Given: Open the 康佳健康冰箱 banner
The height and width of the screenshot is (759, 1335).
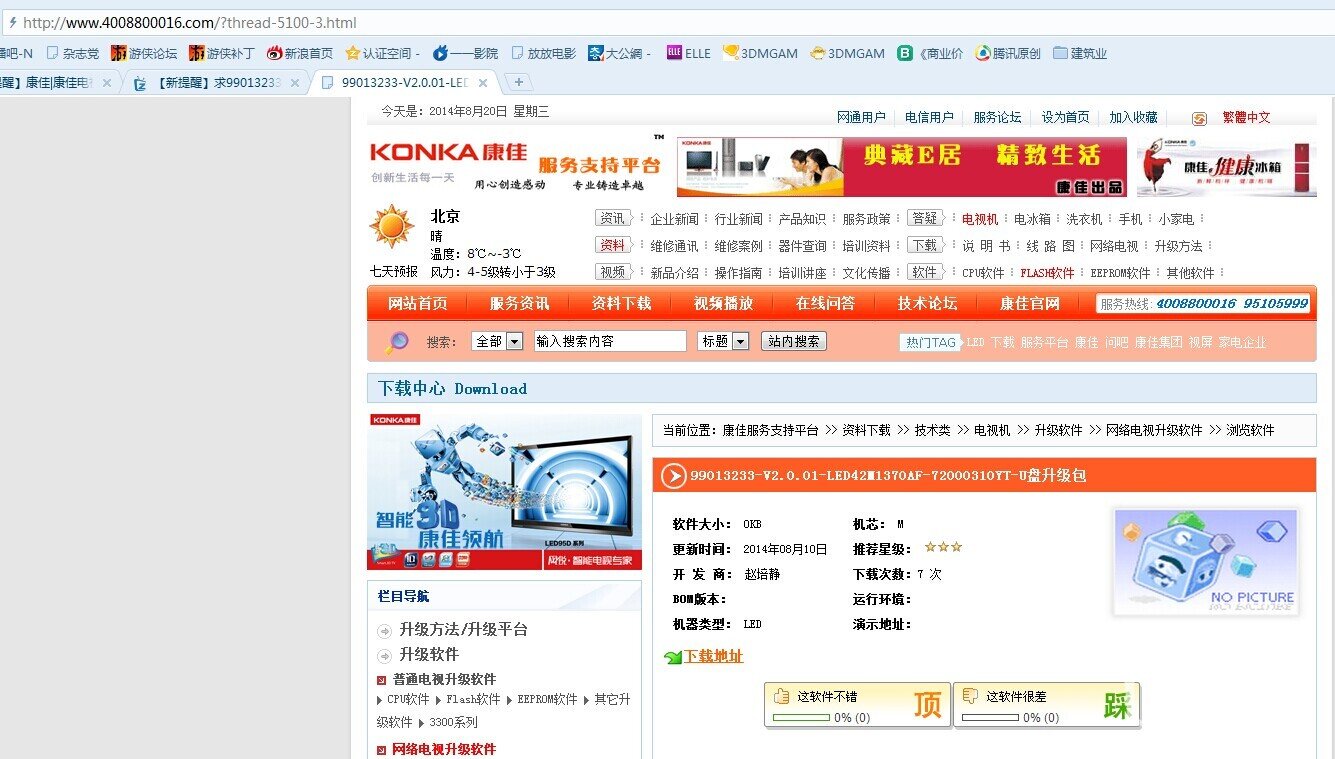Looking at the screenshot, I should point(1226,167).
